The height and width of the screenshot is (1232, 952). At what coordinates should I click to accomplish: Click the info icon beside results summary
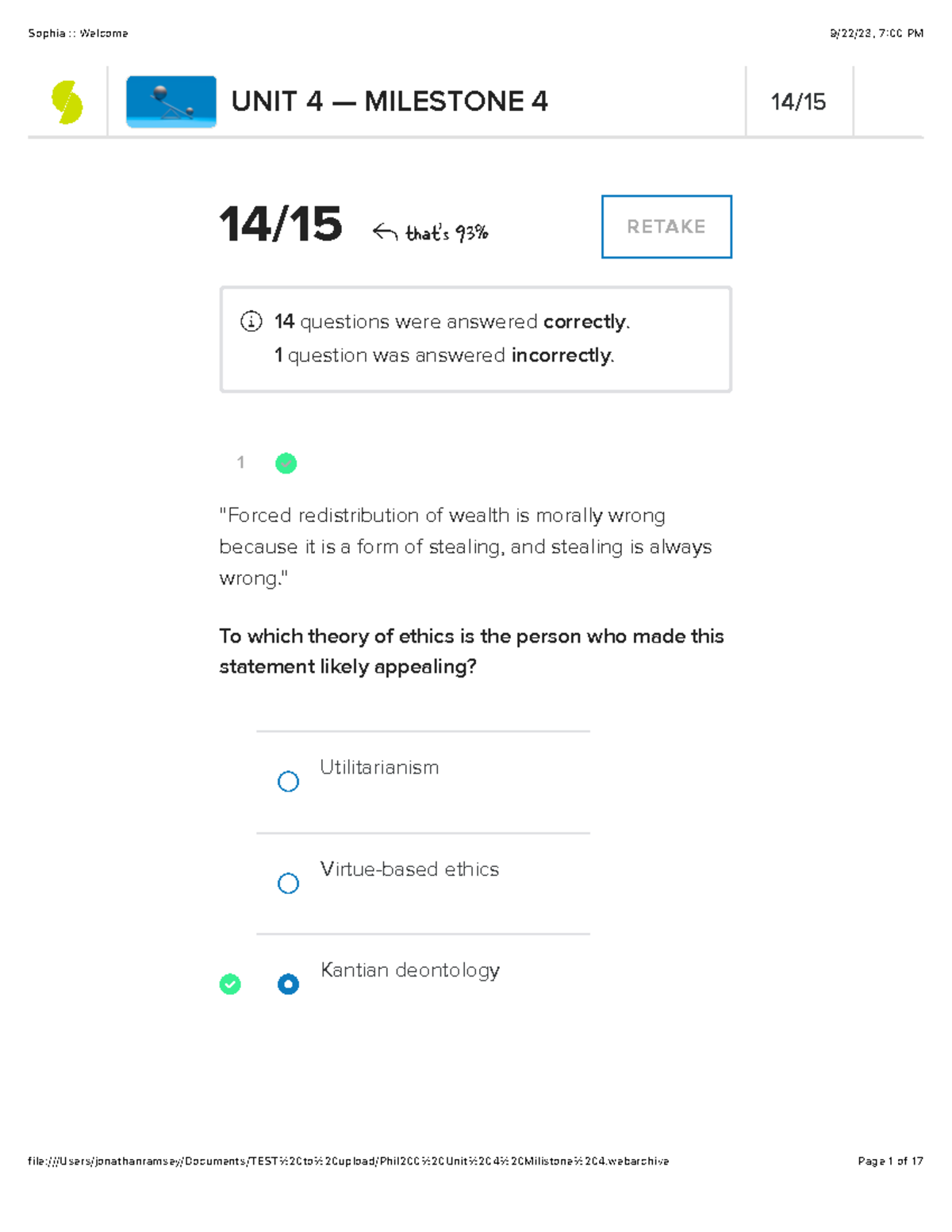click(x=251, y=321)
